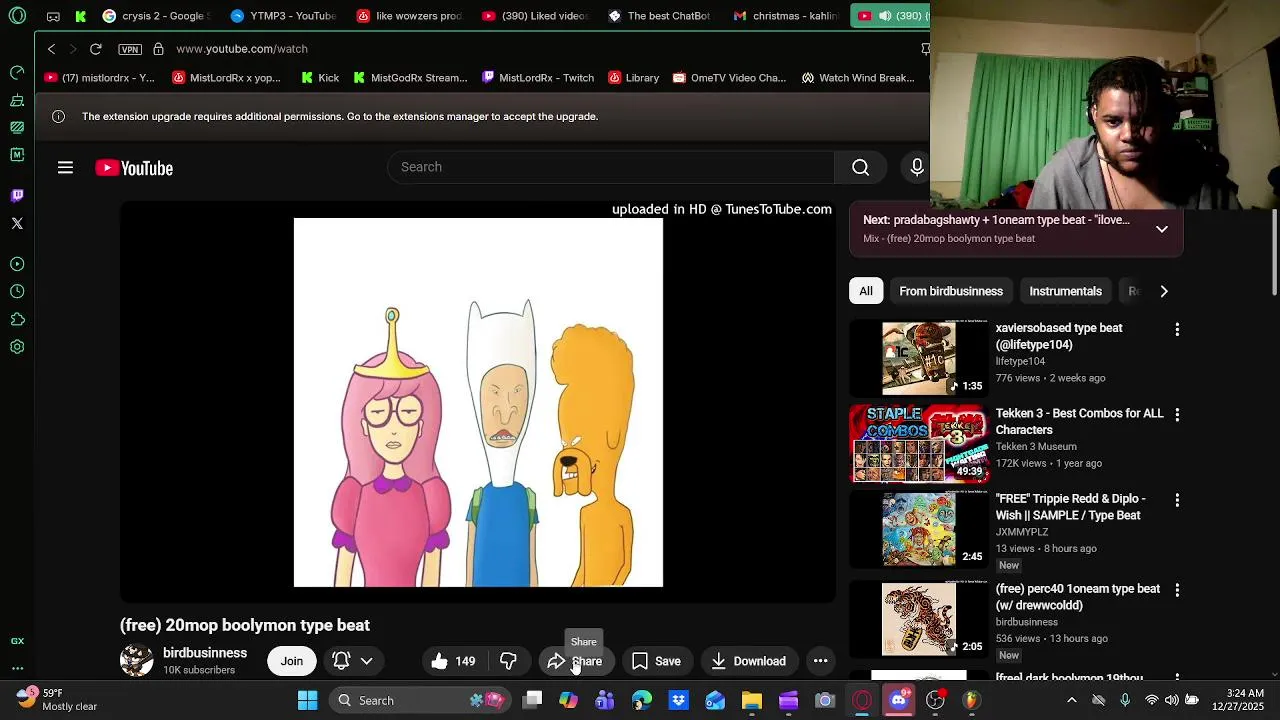The height and width of the screenshot is (720, 1280).
Task: Go back with the browser back arrow
Action: coord(52,49)
